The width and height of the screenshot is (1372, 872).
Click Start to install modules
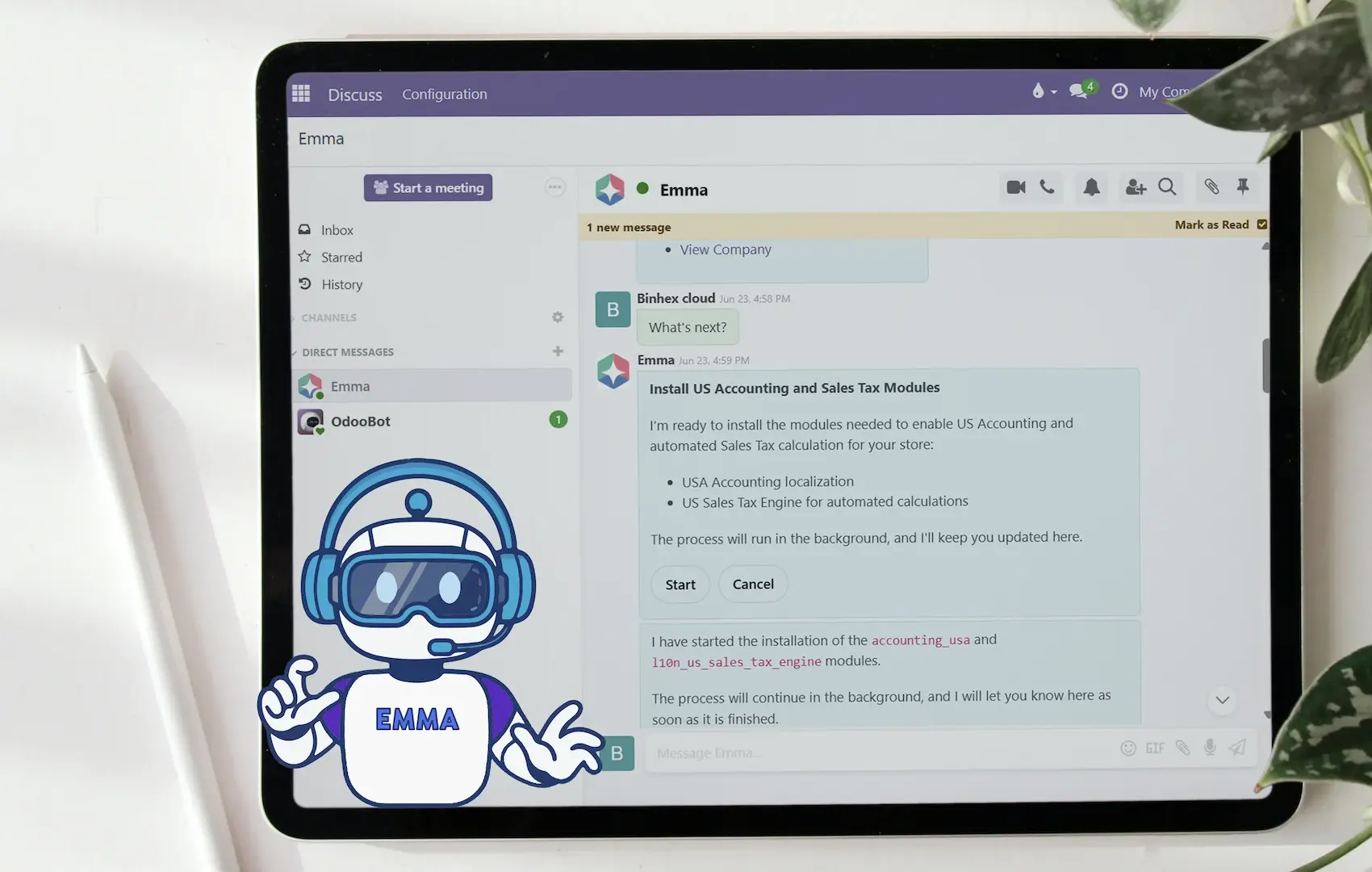tap(680, 585)
